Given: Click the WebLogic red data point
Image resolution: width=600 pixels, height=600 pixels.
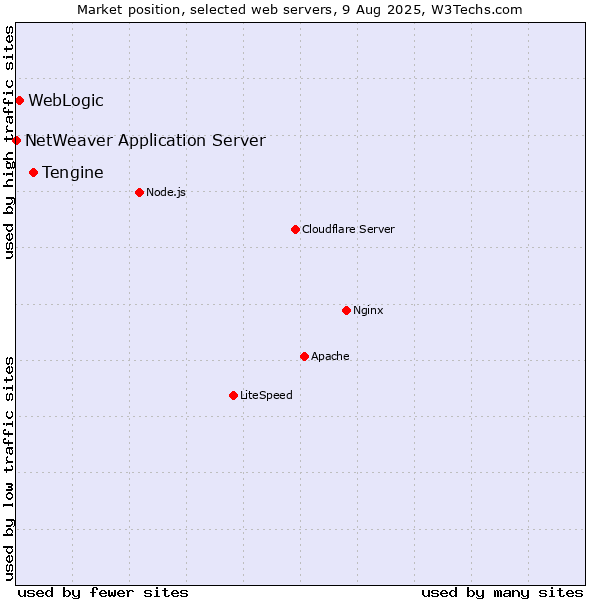Looking at the screenshot, I should tap(20, 101).
